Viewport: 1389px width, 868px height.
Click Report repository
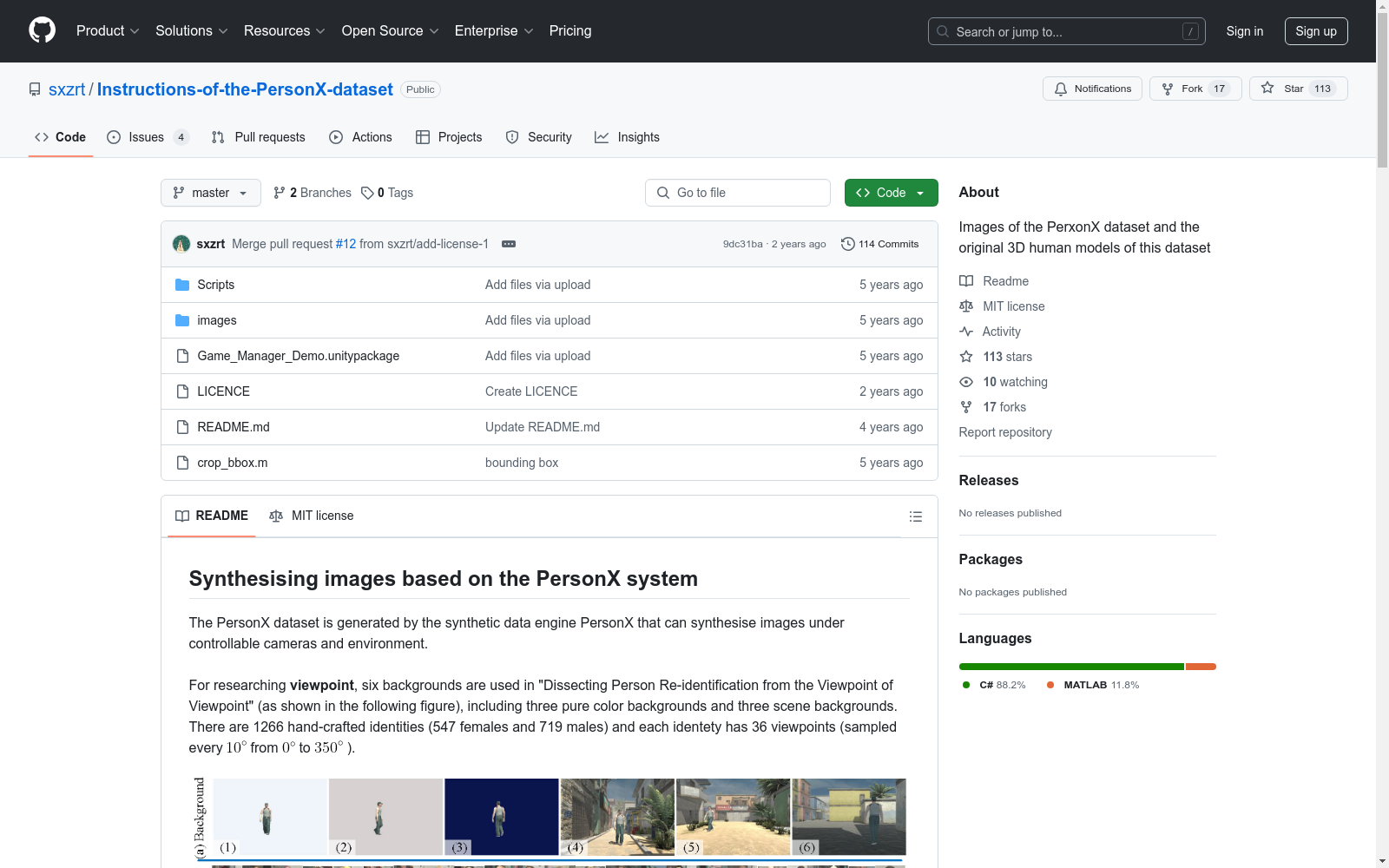[x=1005, y=432]
